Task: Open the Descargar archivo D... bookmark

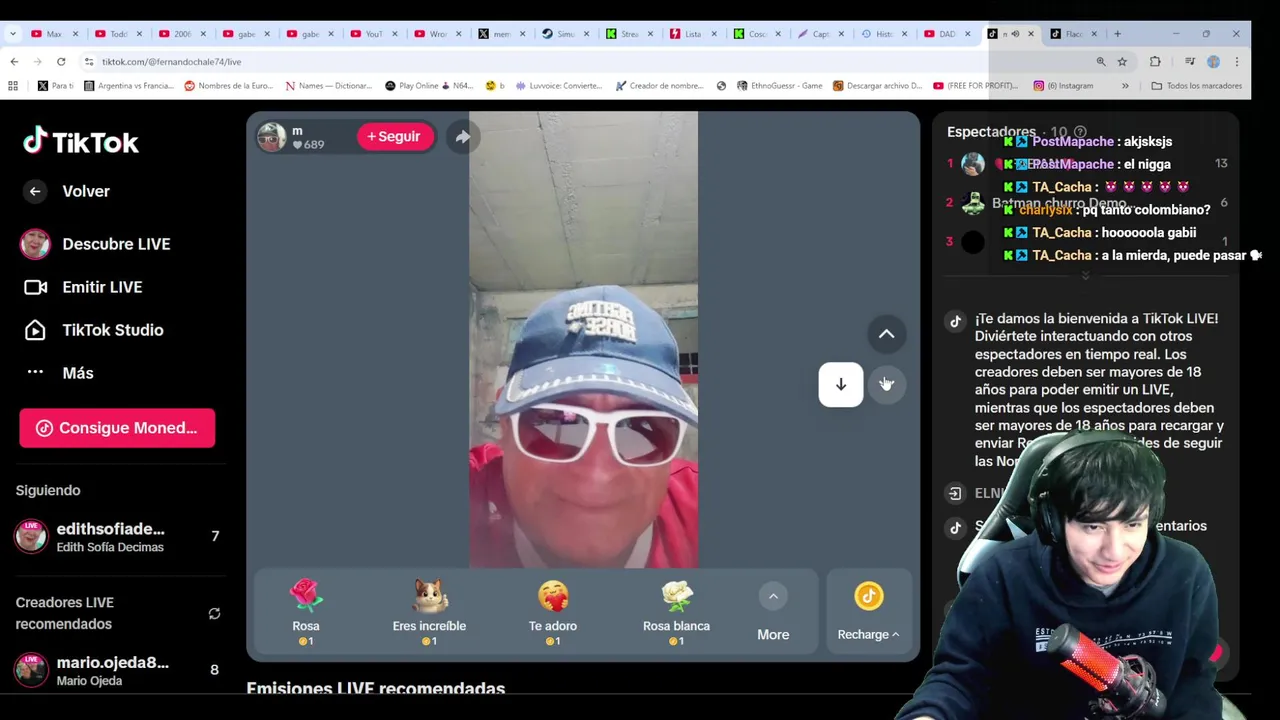Action: point(877,86)
